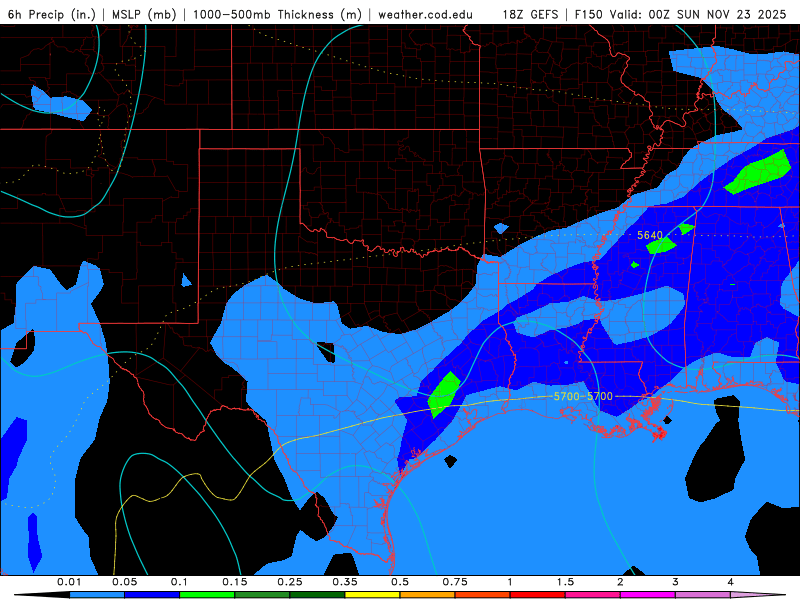Click the 0.35 legend value

345,582
